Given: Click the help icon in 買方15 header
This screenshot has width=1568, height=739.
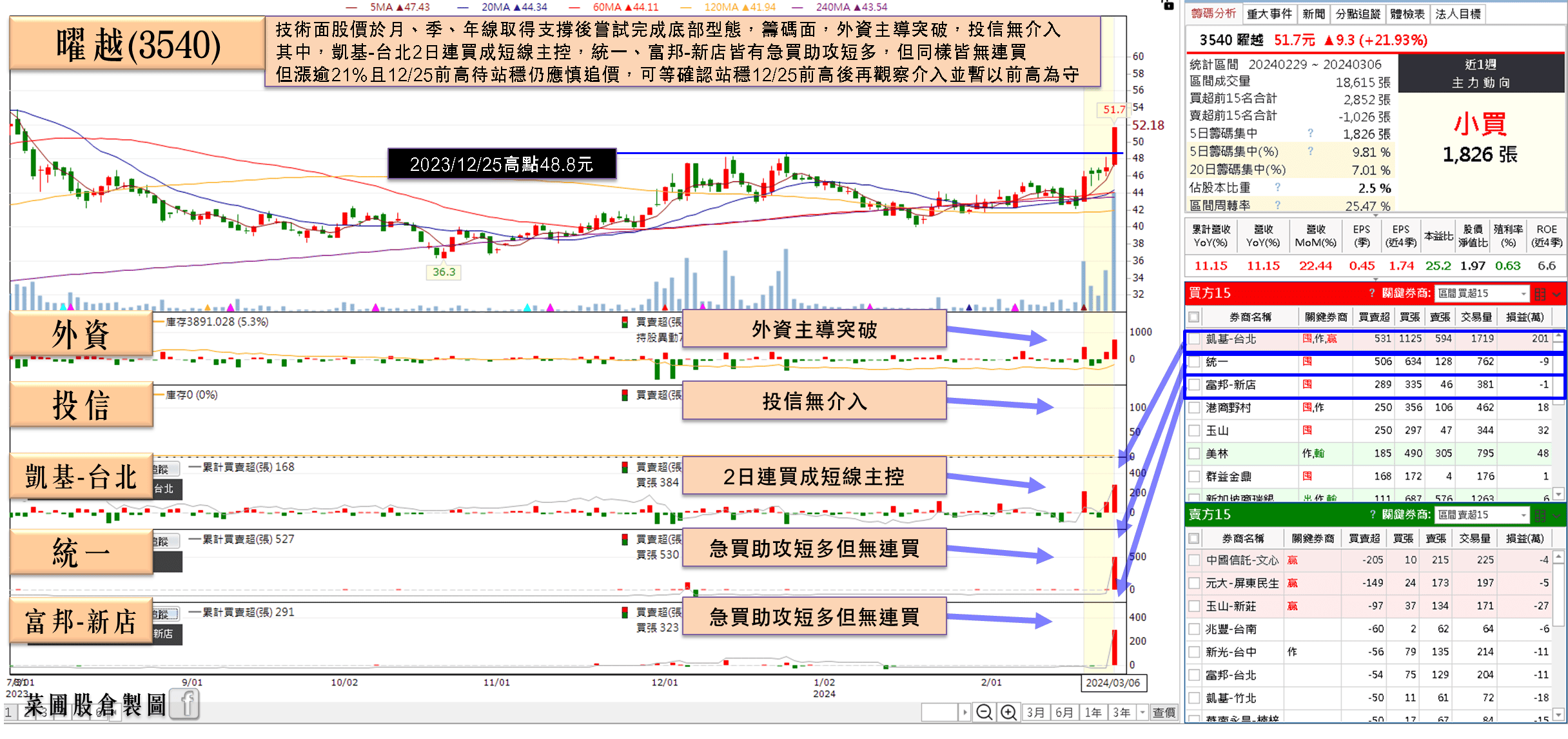Looking at the screenshot, I should [x=1372, y=293].
